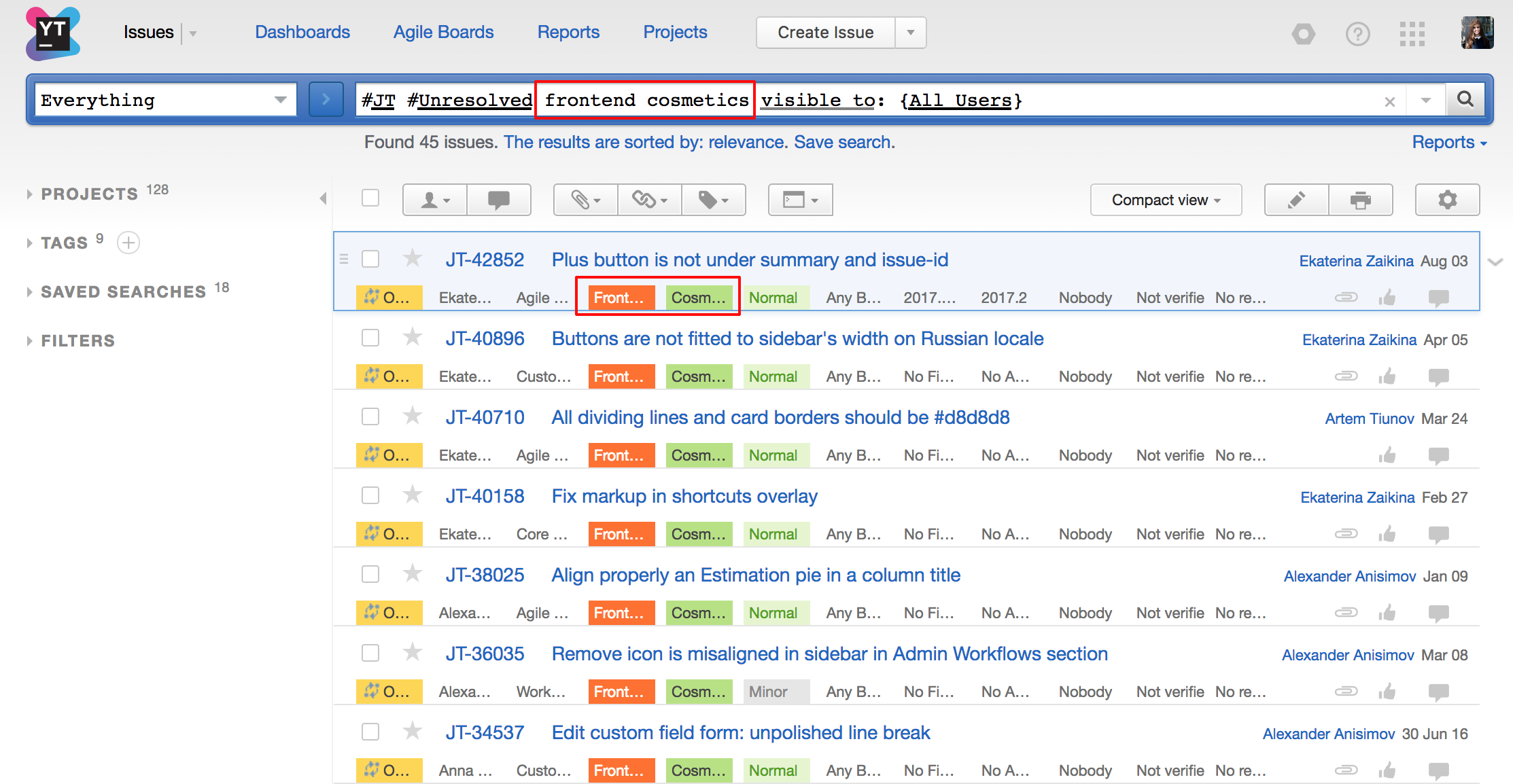The width and height of the screenshot is (1513, 784).
Task: Click the pencil edit icon in toolbar
Action: [x=1296, y=200]
